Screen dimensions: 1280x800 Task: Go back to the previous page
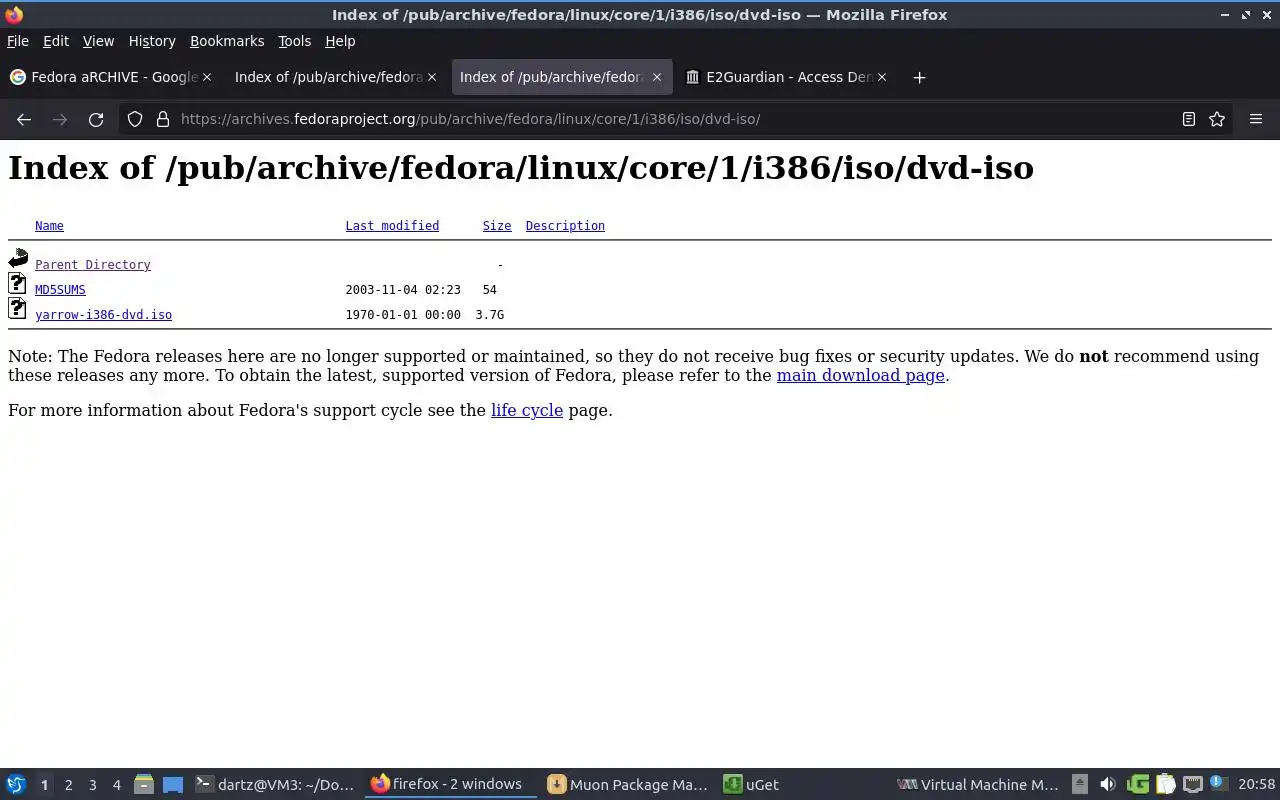24,119
